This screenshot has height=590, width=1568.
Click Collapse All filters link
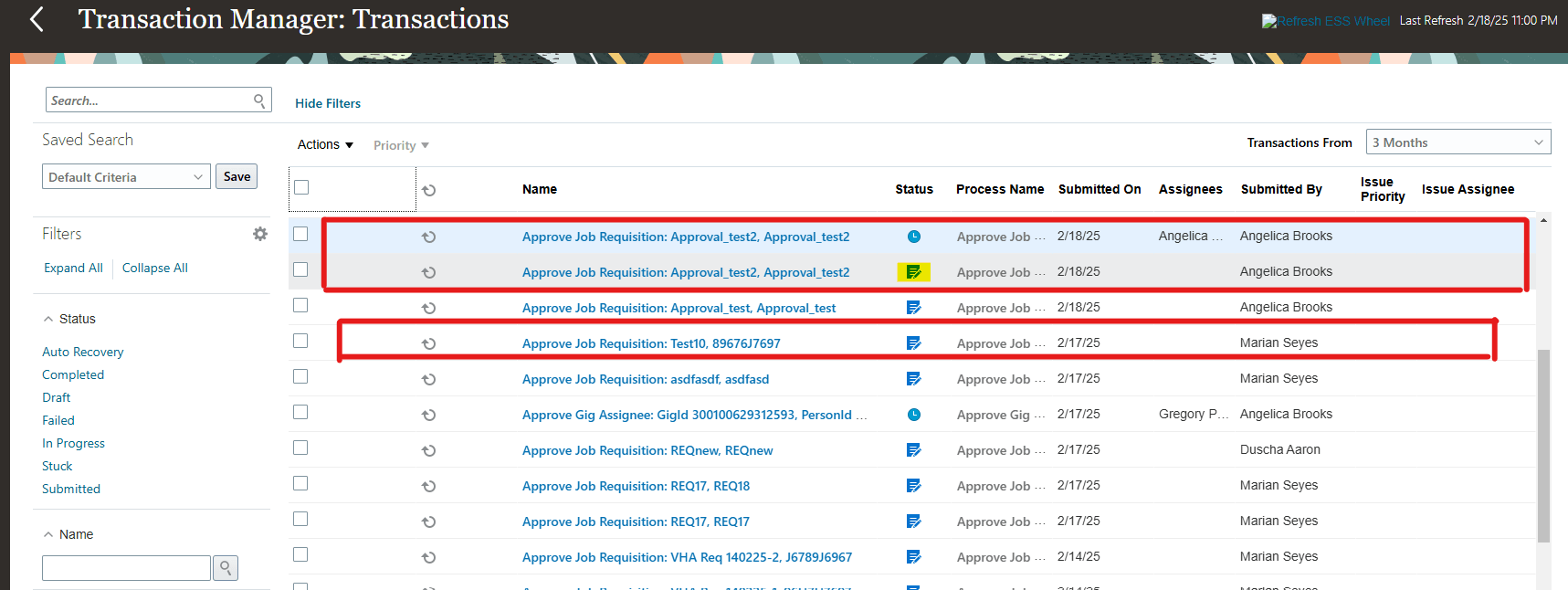[155, 268]
